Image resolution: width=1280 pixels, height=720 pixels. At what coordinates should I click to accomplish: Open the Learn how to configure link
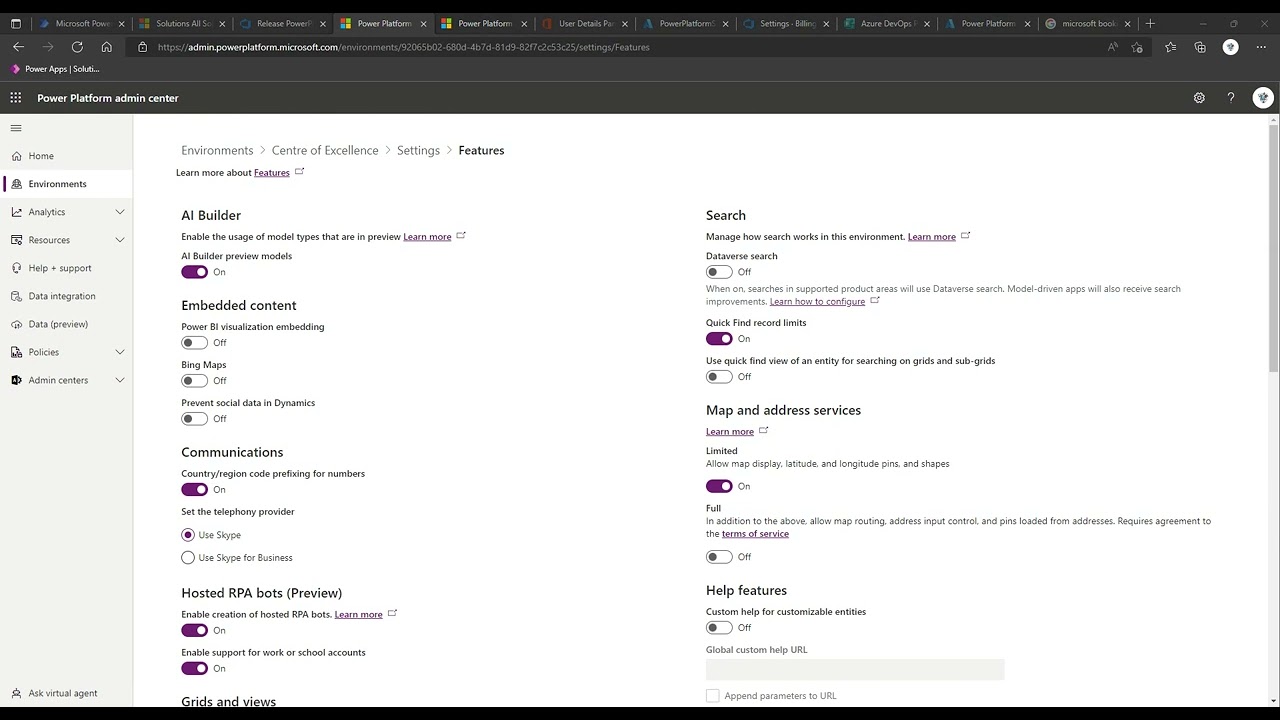coord(817,302)
